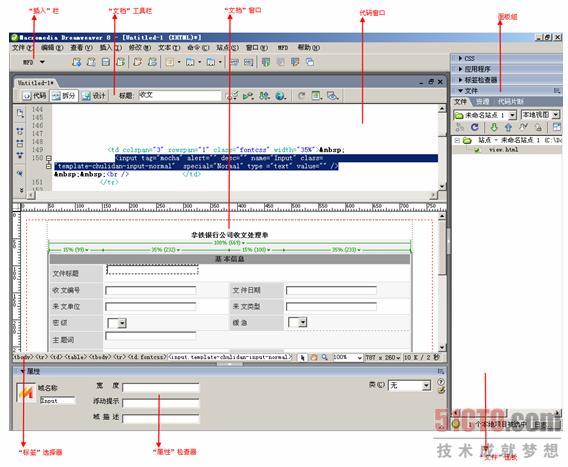Click the Visual Aids eye icon
Viewport: 568px width, 467px height.
point(333,96)
